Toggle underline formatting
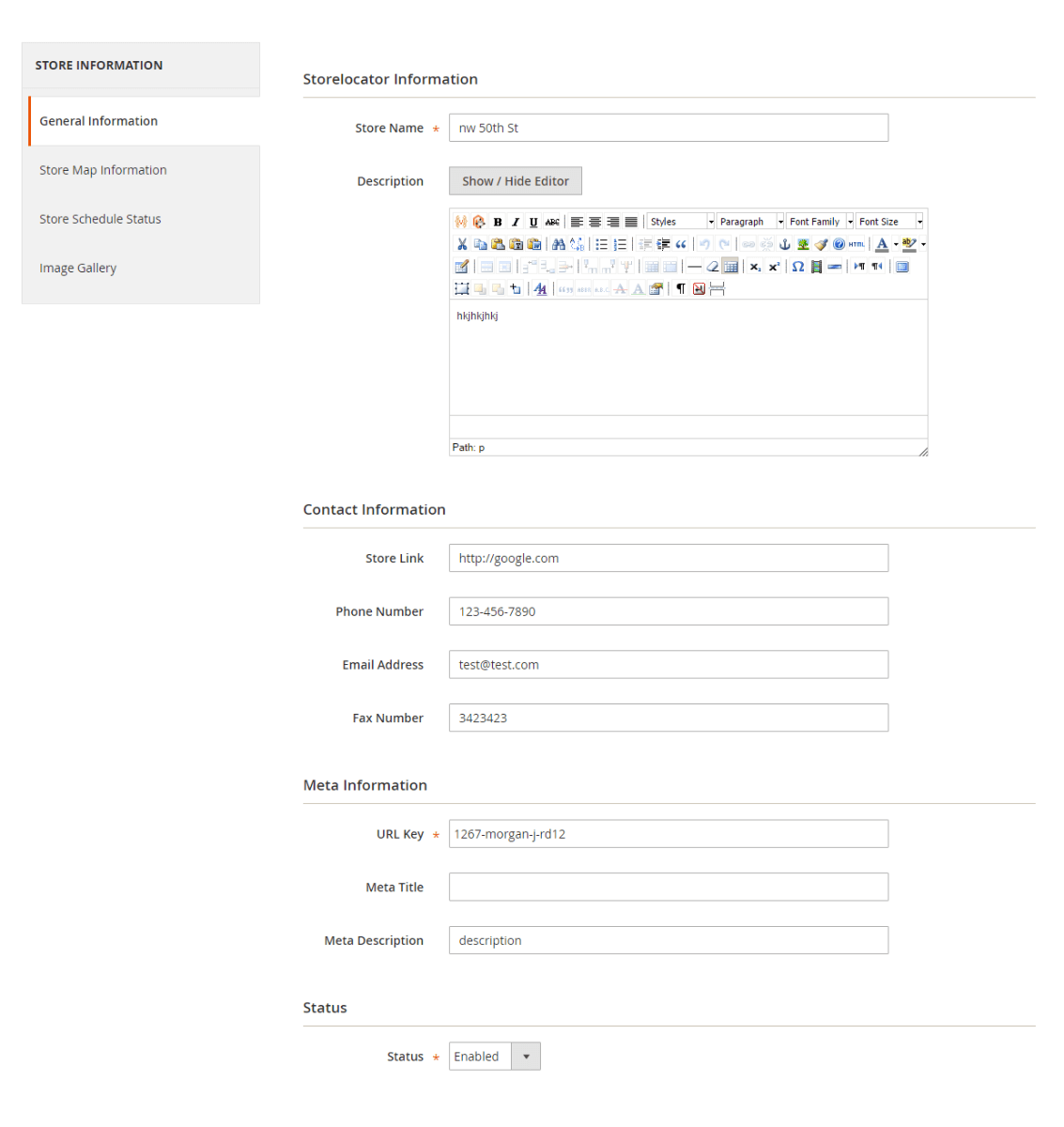Image resolution: width=1064 pixels, height=1127 pixels. point(533,223)
